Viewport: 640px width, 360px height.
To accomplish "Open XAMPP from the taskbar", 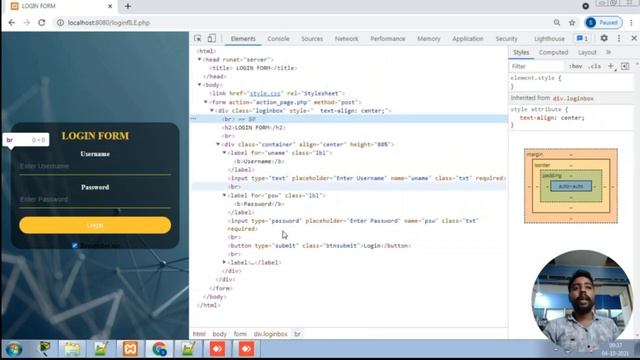I will [x=130, y=349].
